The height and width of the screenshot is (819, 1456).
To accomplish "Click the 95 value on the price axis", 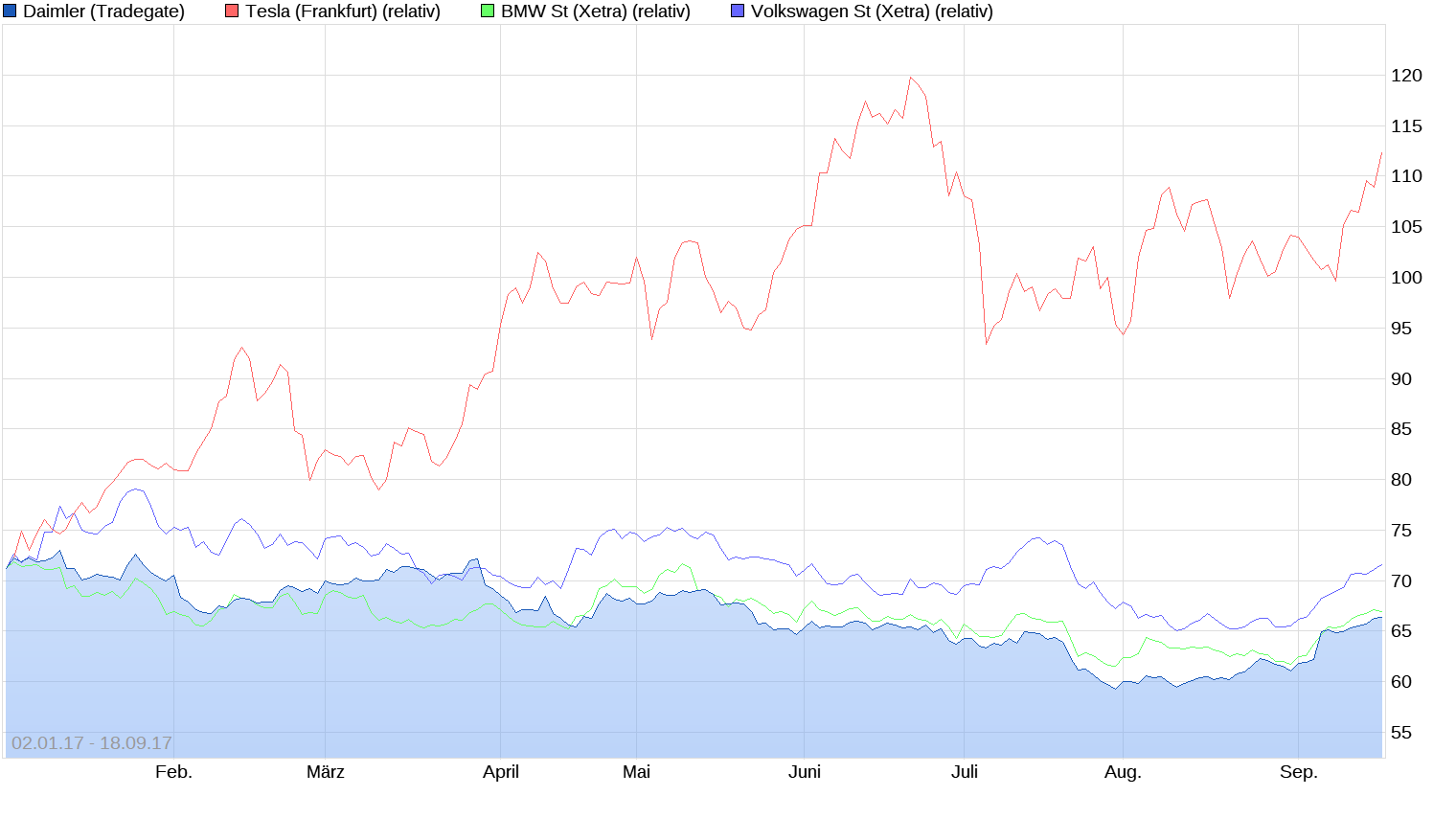I will (1401, 329).
